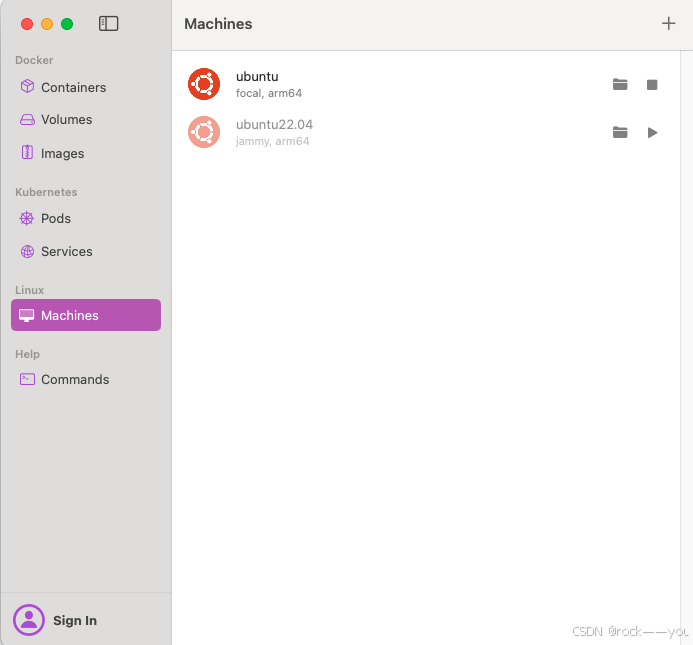
Task: Start the ubuntu22.04 machine
Action: 652,132
